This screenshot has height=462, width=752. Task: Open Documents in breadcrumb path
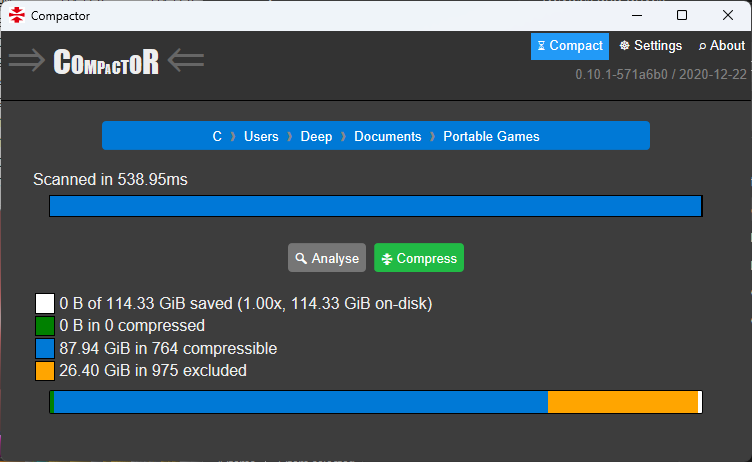(x=388, y=136)
